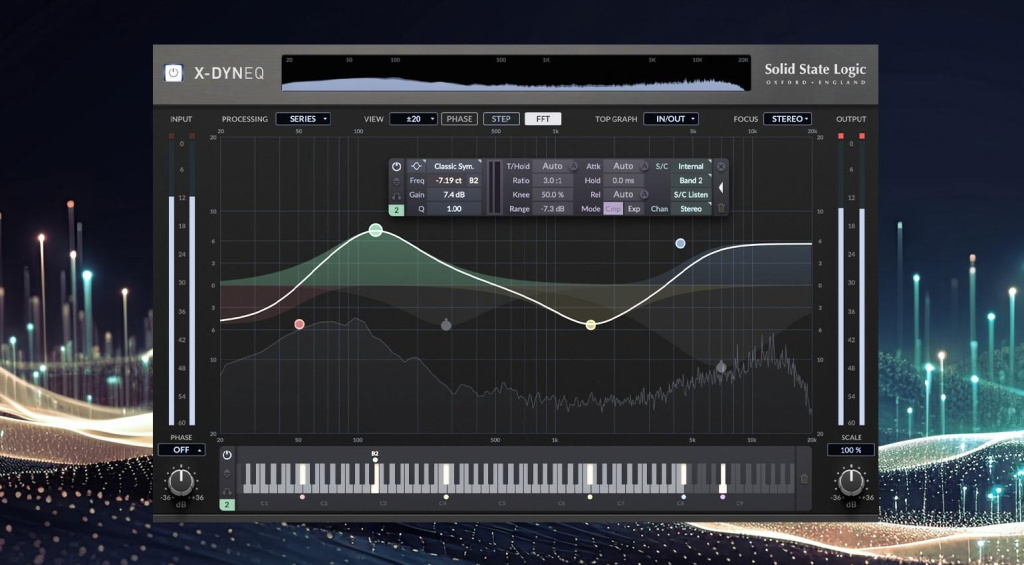Click the Range value -7.3 dB
Viewport: 1024px width, 565px height.
point(553,209)
